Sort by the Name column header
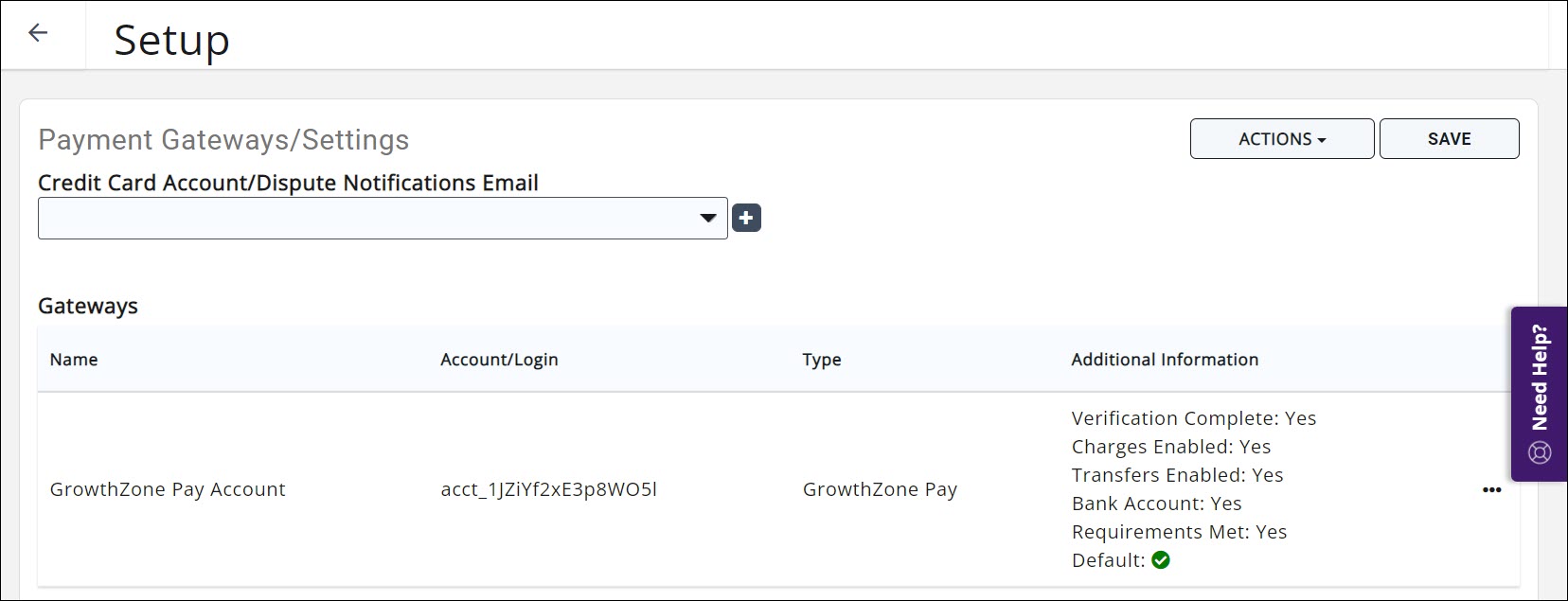The image size is (1568, 601). (74, 360)
